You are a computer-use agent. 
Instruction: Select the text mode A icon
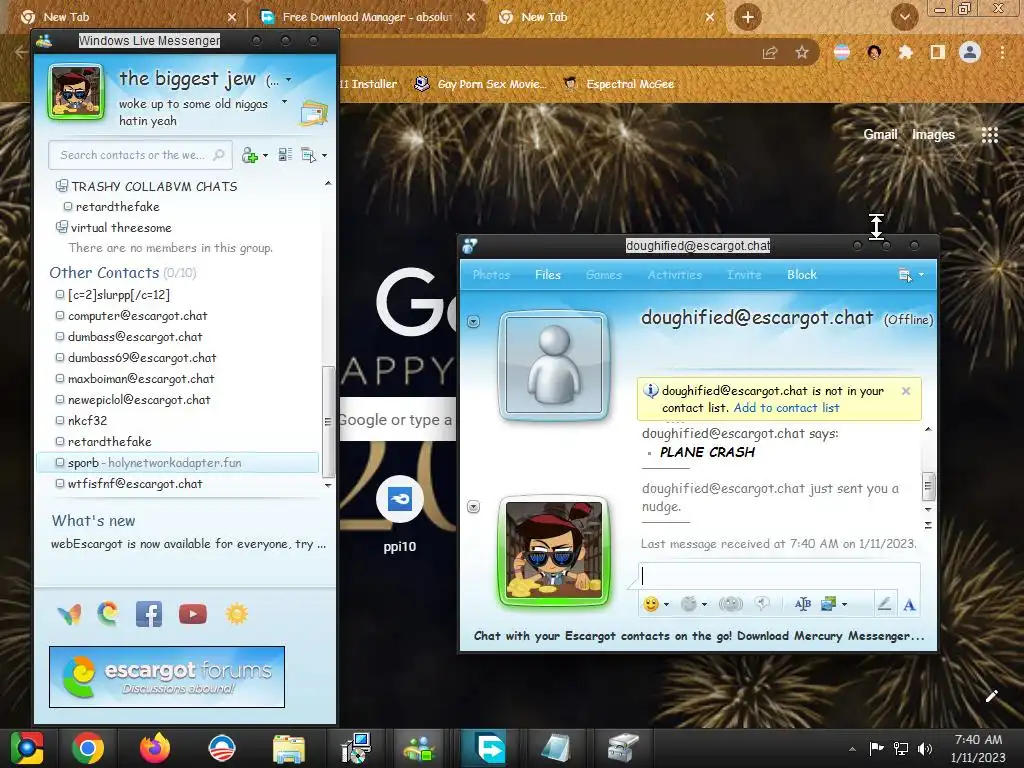tap(909, 605)
